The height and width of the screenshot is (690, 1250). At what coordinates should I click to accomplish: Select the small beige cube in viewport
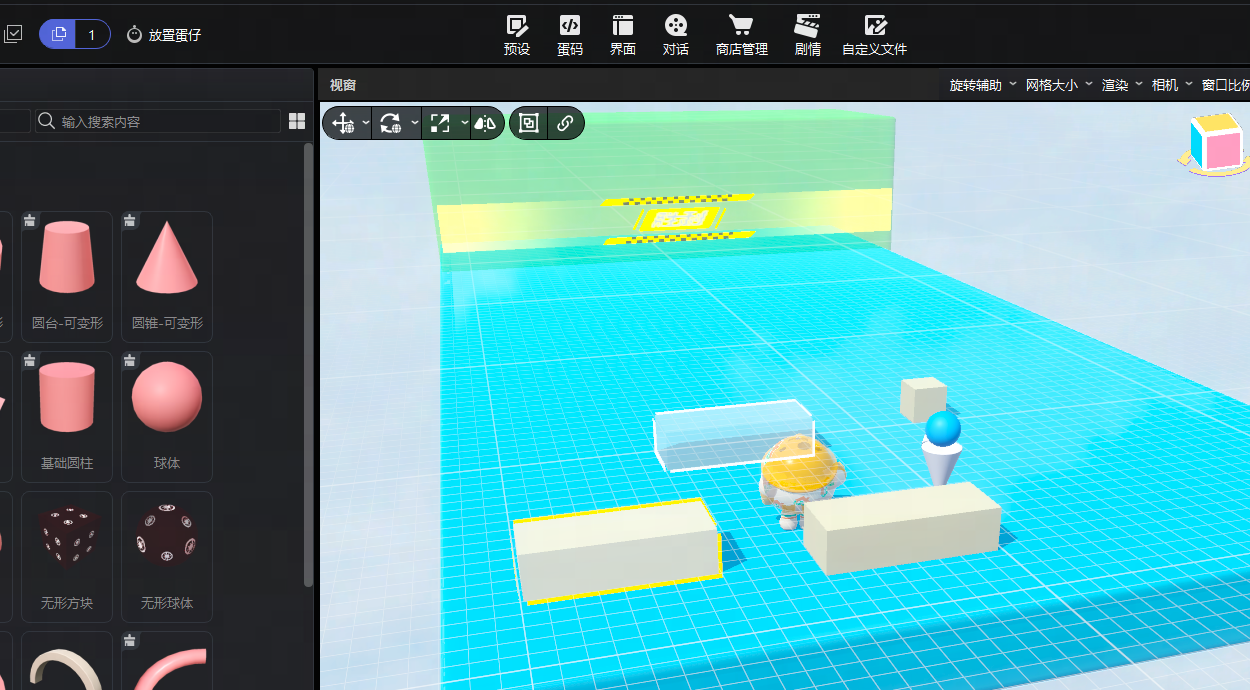point(923,399)
